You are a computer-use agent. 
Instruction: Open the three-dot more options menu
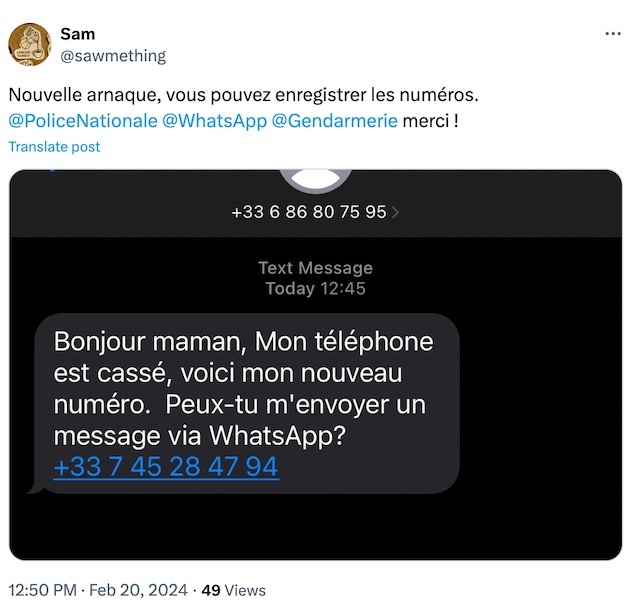613,34
